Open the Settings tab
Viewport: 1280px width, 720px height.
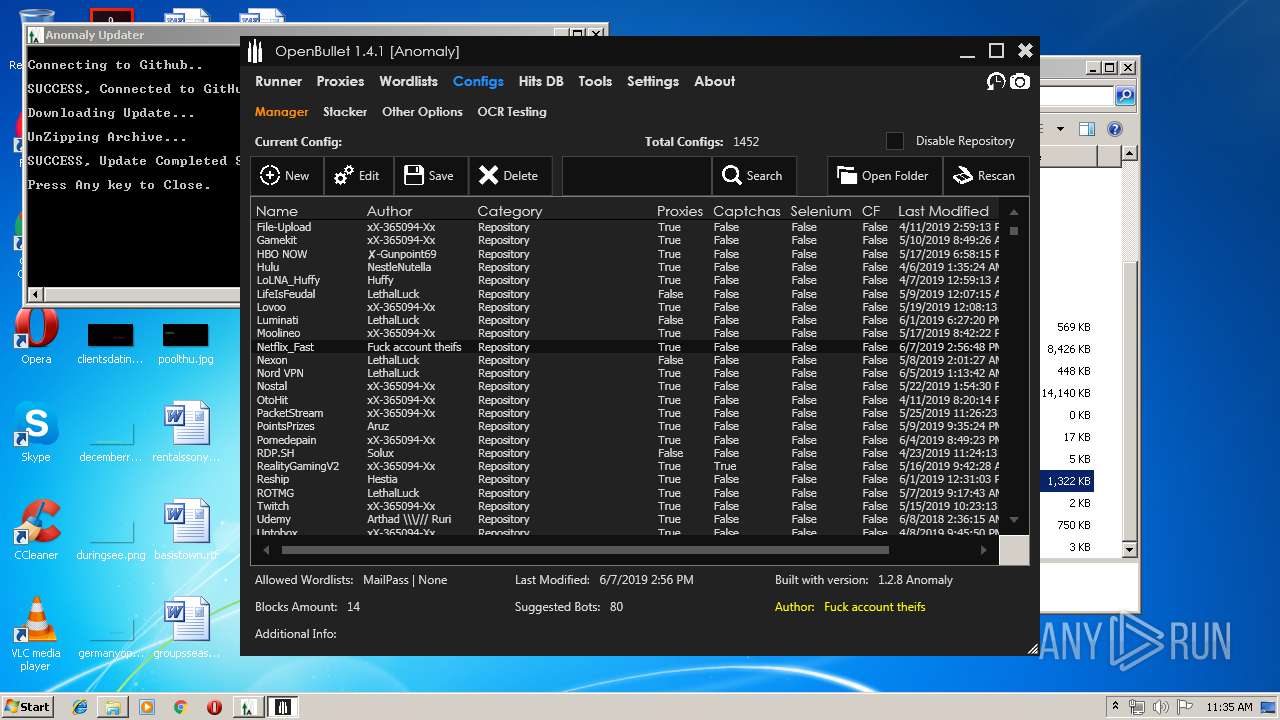(653, 81)
